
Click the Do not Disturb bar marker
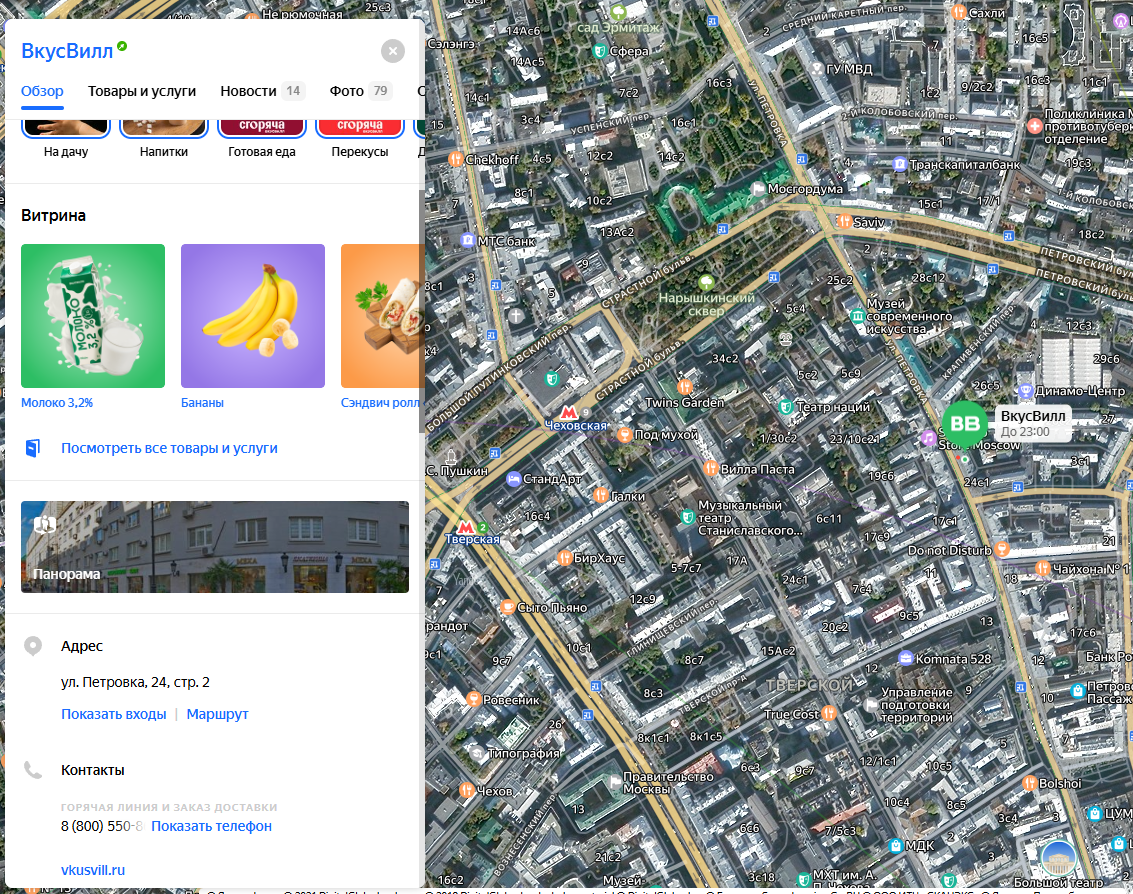click(x=1001, y=549)
